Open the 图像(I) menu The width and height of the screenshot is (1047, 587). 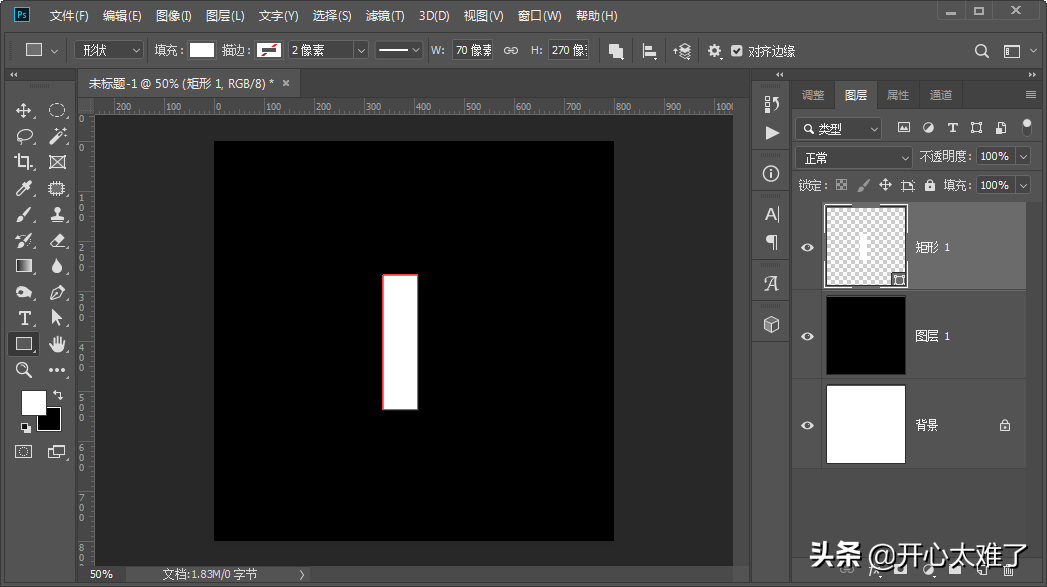pos(174,15)
